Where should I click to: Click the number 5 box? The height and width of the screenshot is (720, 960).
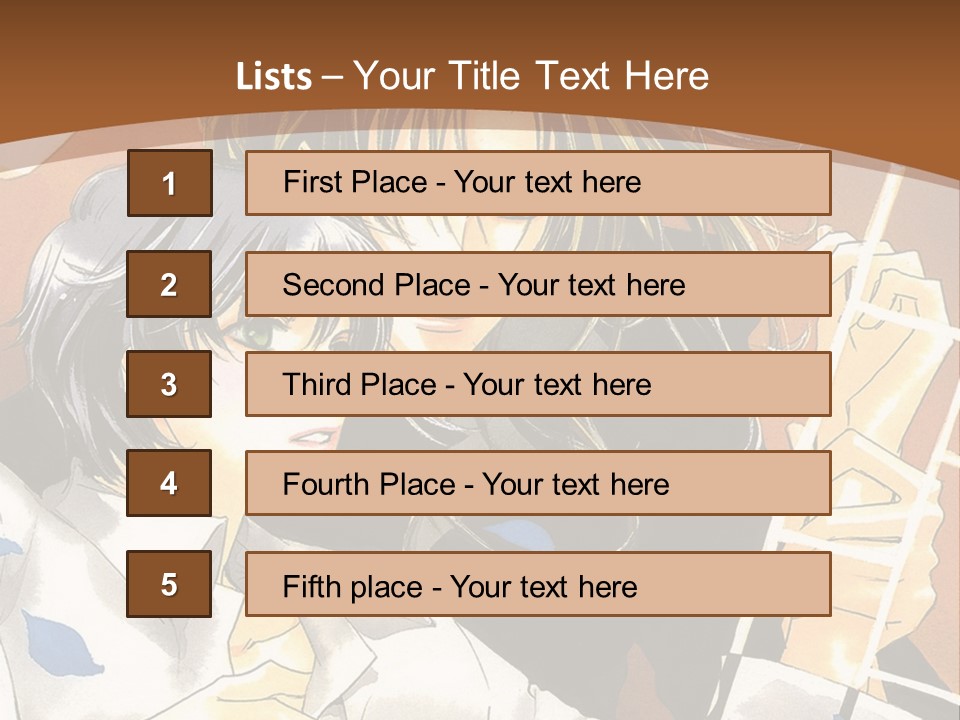(169, 583)
